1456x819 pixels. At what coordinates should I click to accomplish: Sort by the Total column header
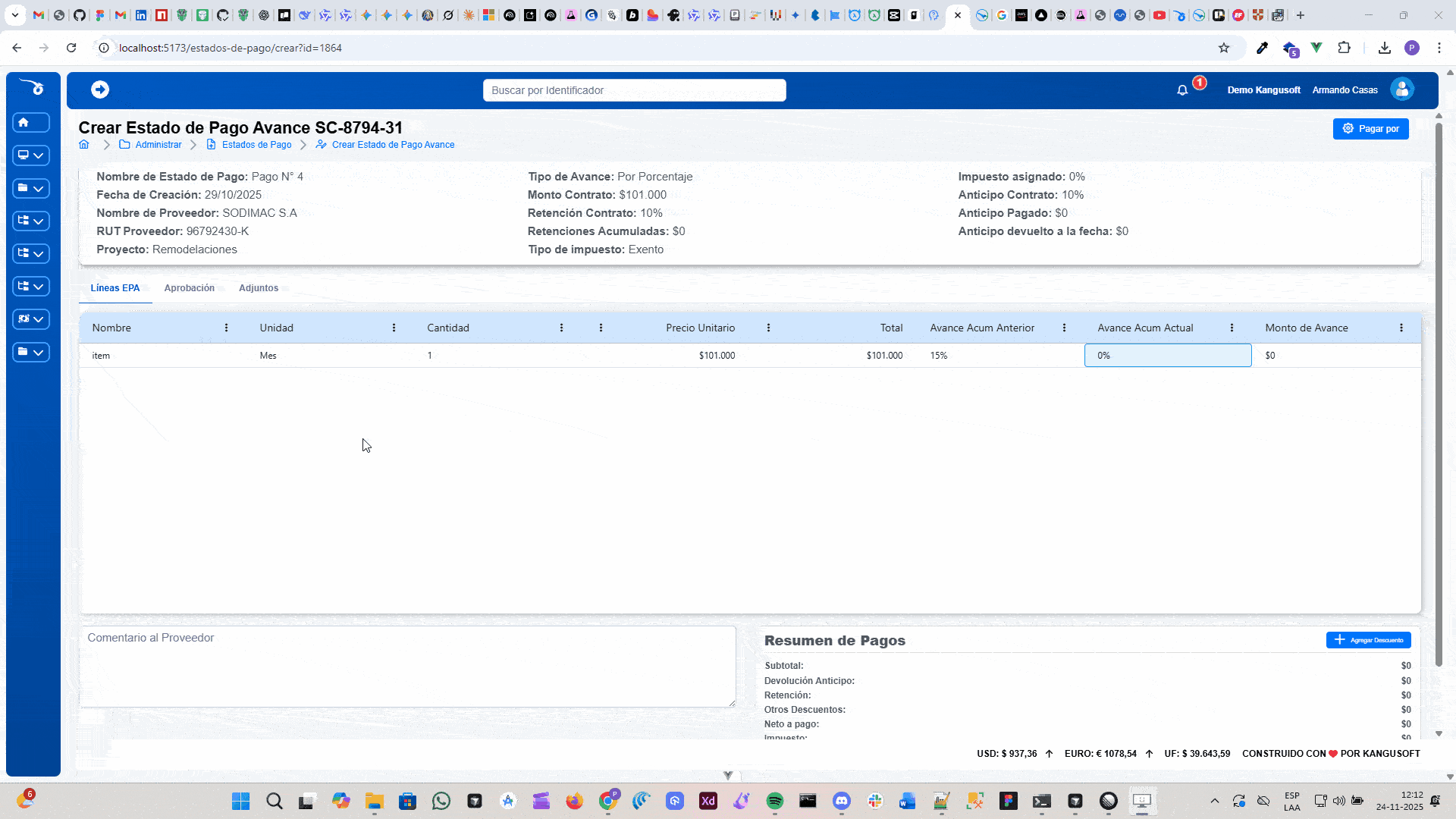[892, 328]
